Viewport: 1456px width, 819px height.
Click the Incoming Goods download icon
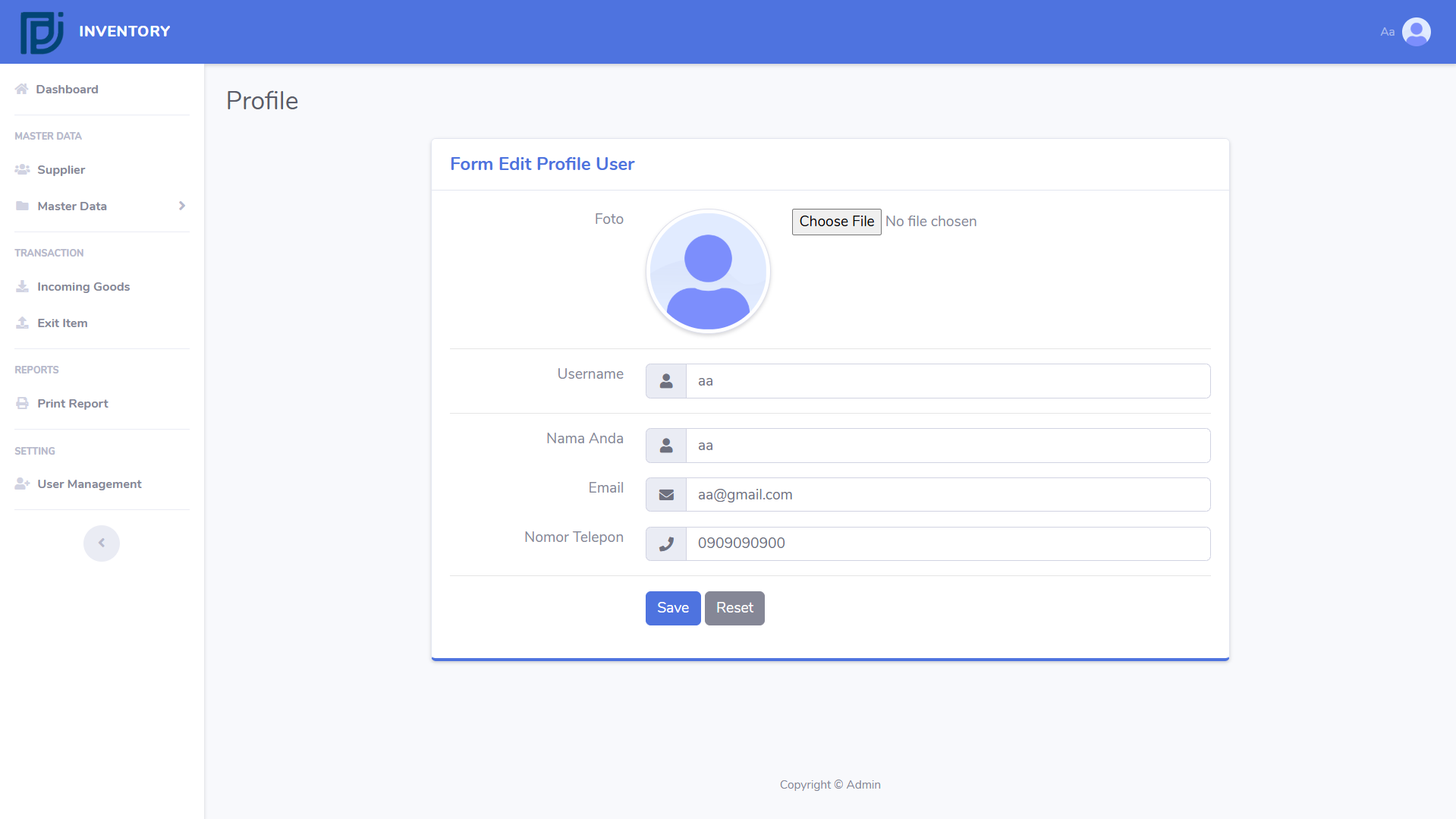tap(22, 286)
